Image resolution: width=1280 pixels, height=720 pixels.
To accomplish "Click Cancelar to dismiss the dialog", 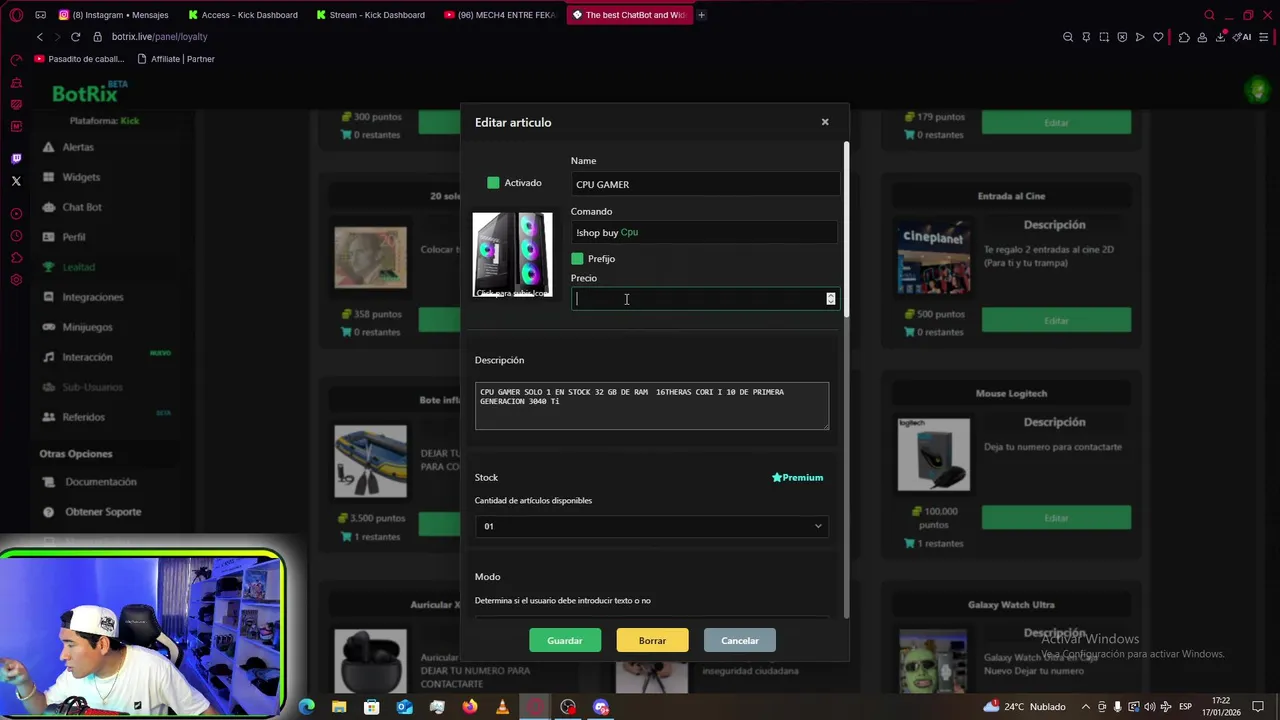I will (x=740, y=640).
